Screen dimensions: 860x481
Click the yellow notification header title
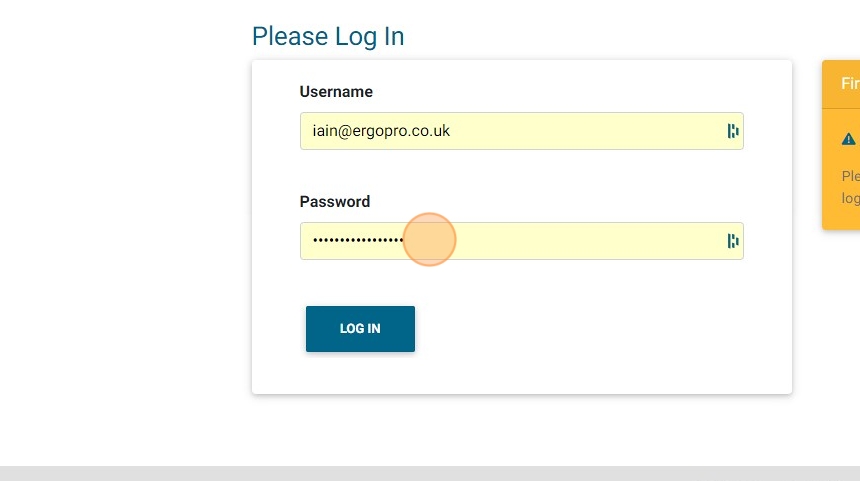point(850,84)
